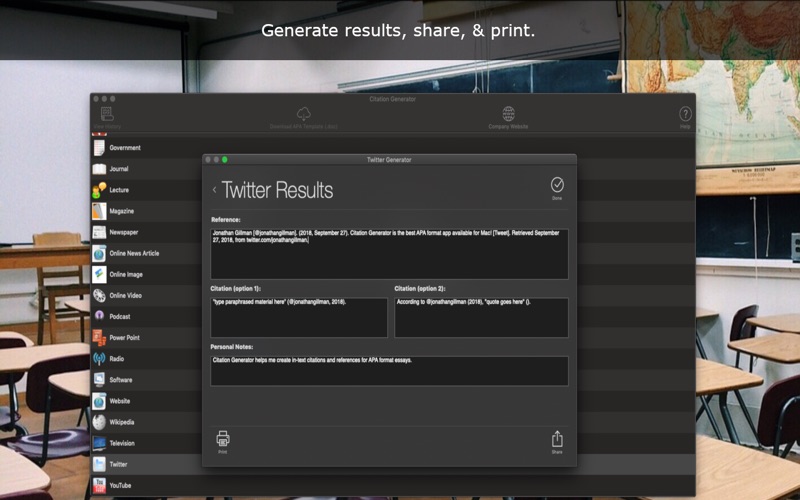Click the View History toolbar icon
Viewport: 800px width, 500px height.
pos(107,114)
